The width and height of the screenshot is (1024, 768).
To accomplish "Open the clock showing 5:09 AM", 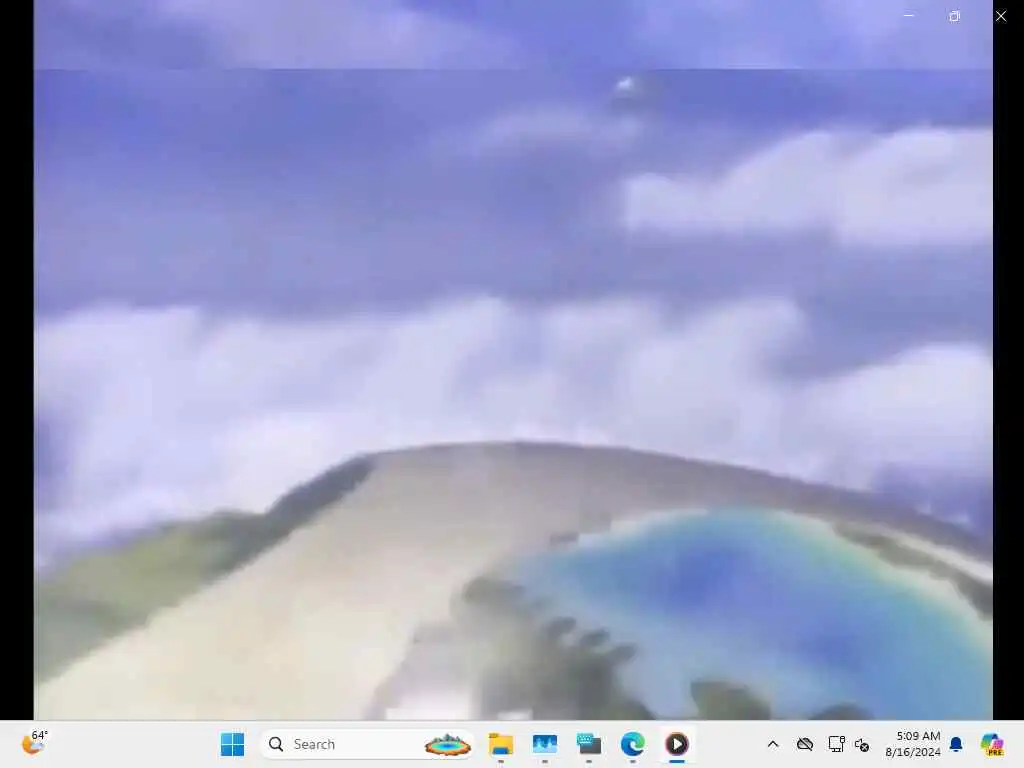I will 912,744.
